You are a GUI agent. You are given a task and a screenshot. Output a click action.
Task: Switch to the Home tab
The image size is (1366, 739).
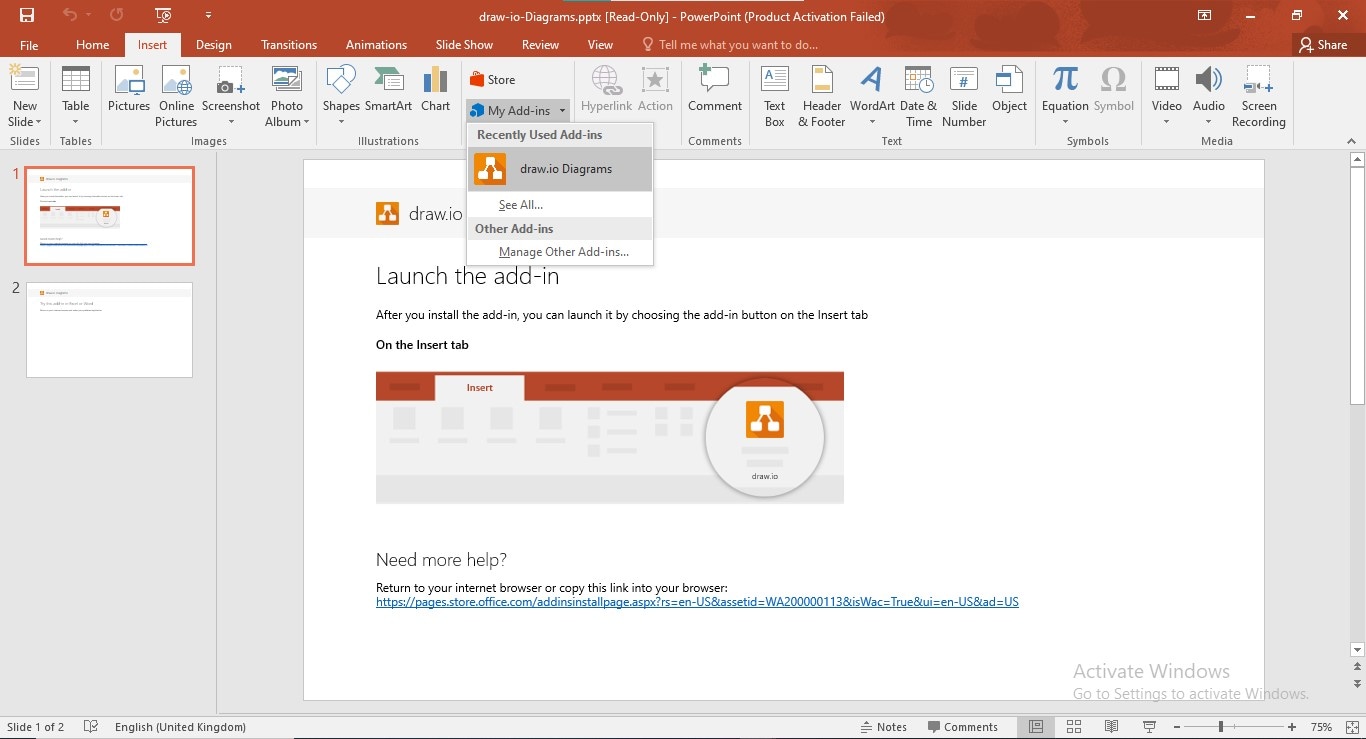(92, 45)
